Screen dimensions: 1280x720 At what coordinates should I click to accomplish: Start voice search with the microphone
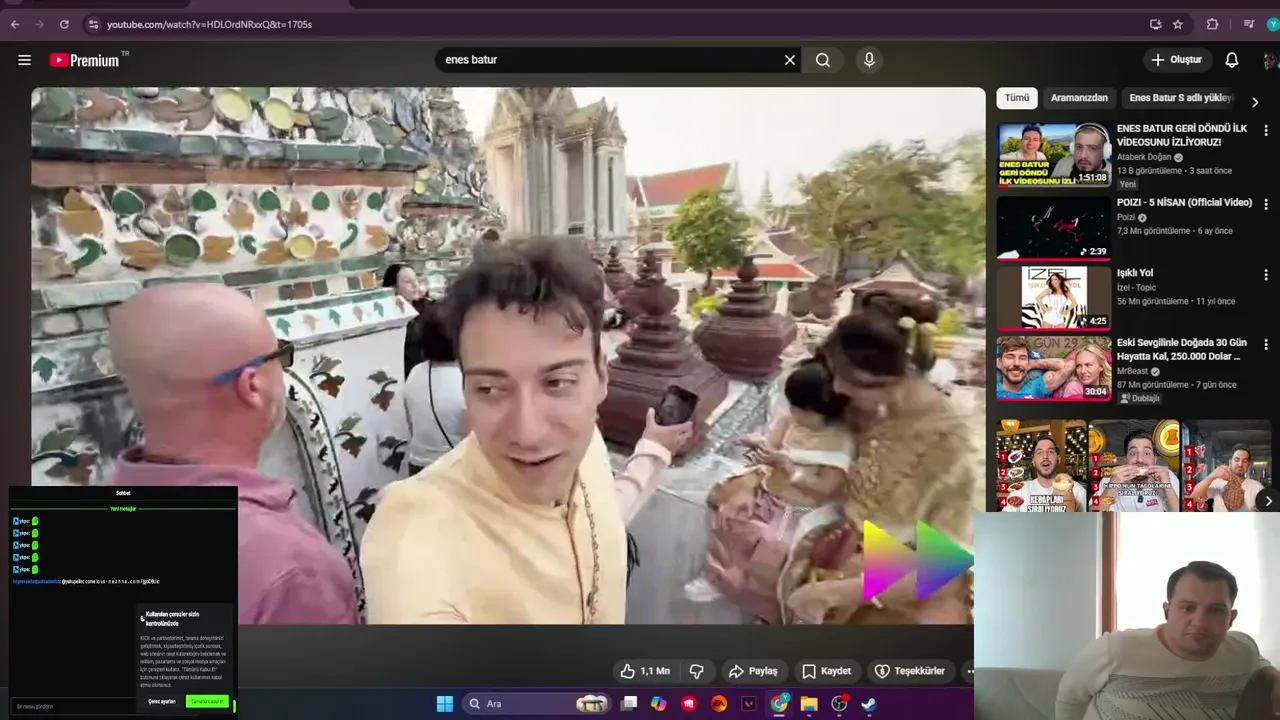coord(869,60)
